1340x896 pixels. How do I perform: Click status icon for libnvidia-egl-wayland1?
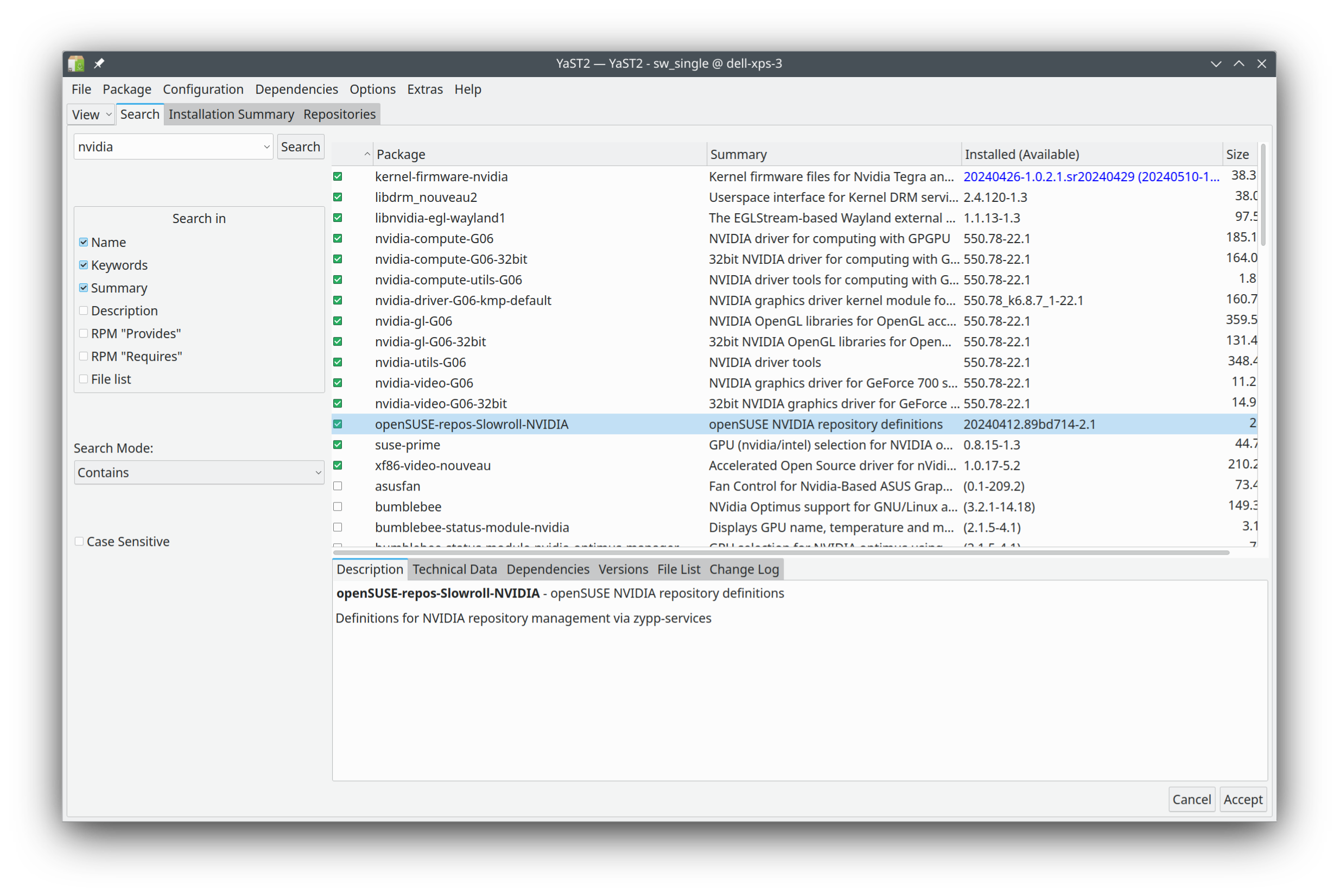pos(338,218)
